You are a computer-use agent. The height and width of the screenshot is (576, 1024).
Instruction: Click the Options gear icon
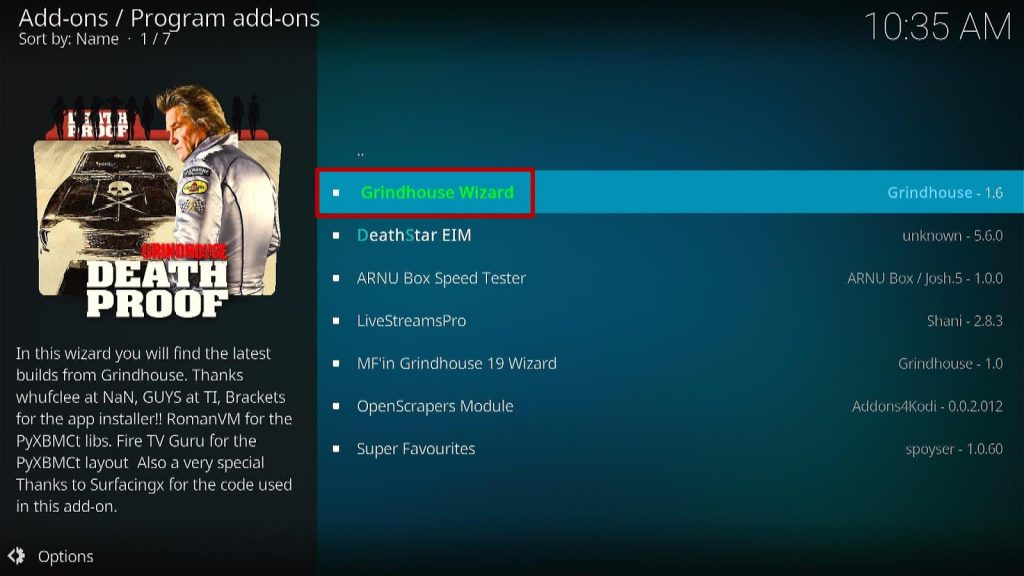click(x=16, y=556)
